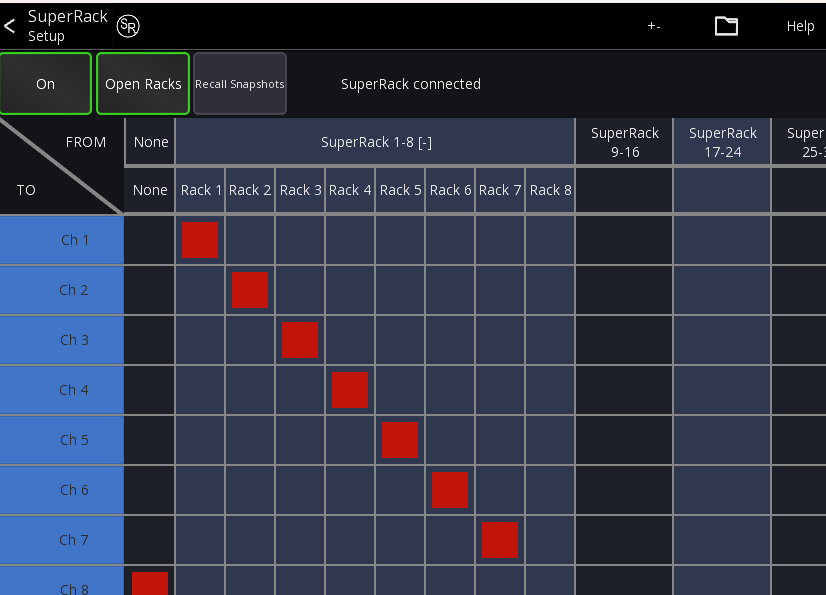Image resolution: width=826 pixels, height=595 pixels.
Task: Select the Rack 4 column header
Action: point(350,190)
